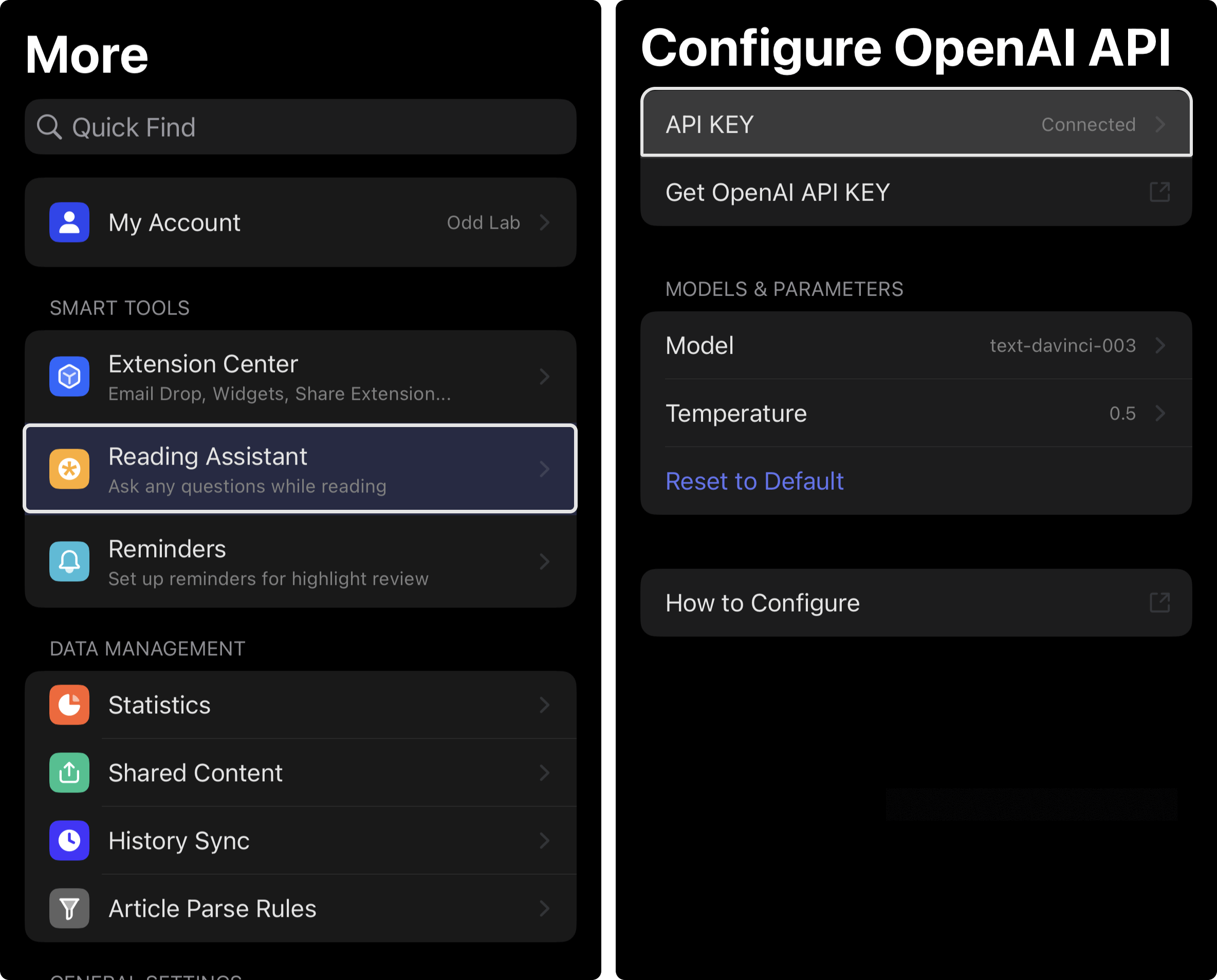
Task: Open the Statistics title text
Action: pos(159,705)
